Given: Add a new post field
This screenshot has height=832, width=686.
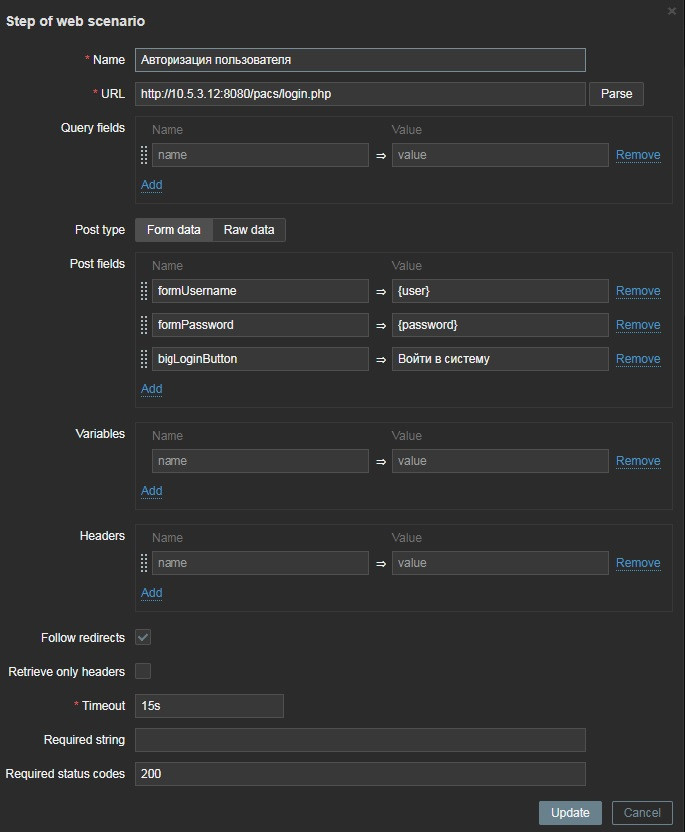Looking at the screenshot, I should coord(151,389).
